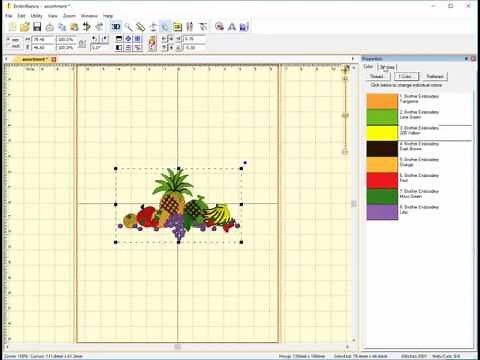Click the icon right of the ruler tool
Viewport: 480px width, 360px height.
(x=153, y=27)
